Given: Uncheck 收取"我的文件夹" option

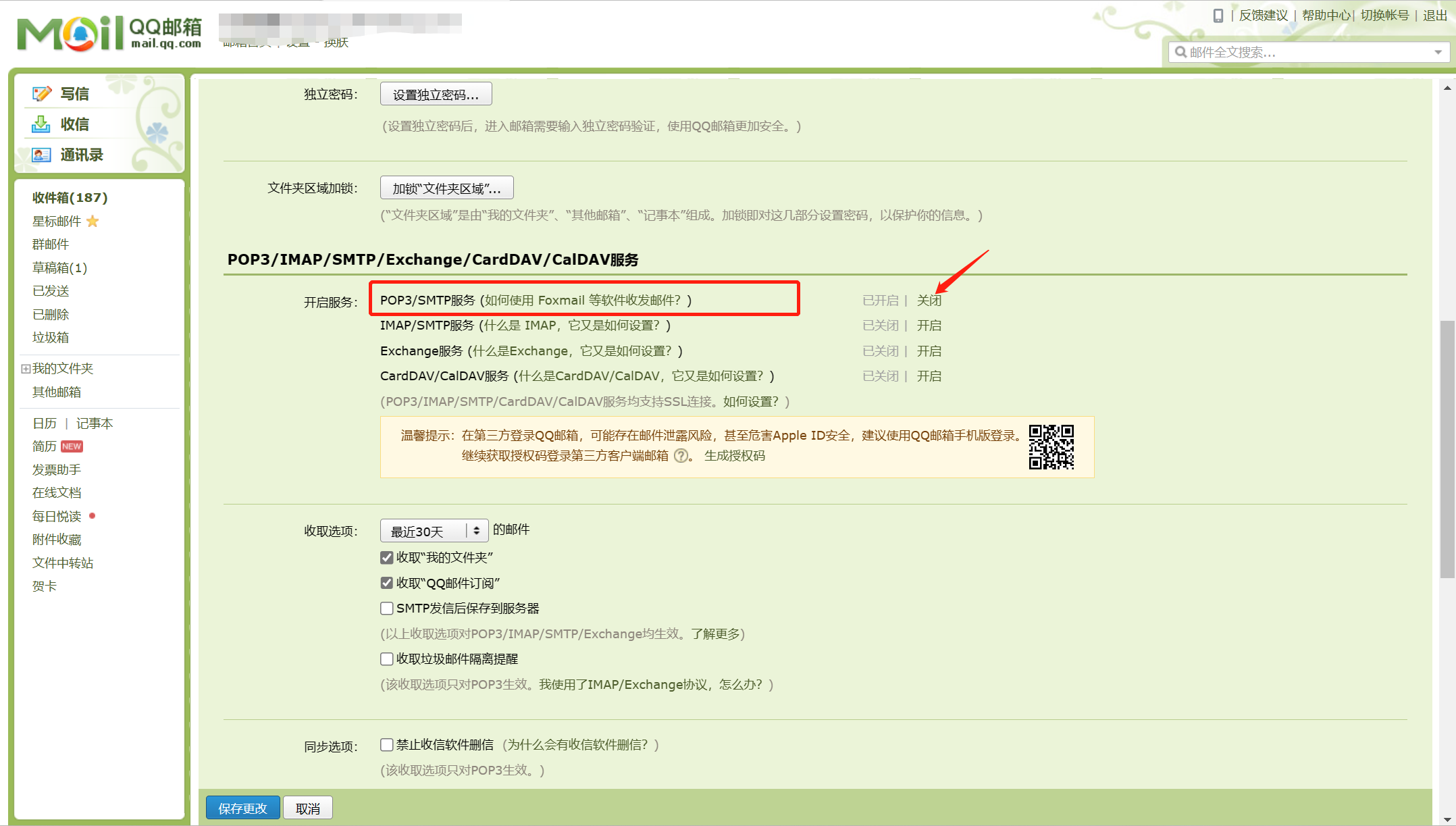Looking at the screenshot, I should click(386, 557).
